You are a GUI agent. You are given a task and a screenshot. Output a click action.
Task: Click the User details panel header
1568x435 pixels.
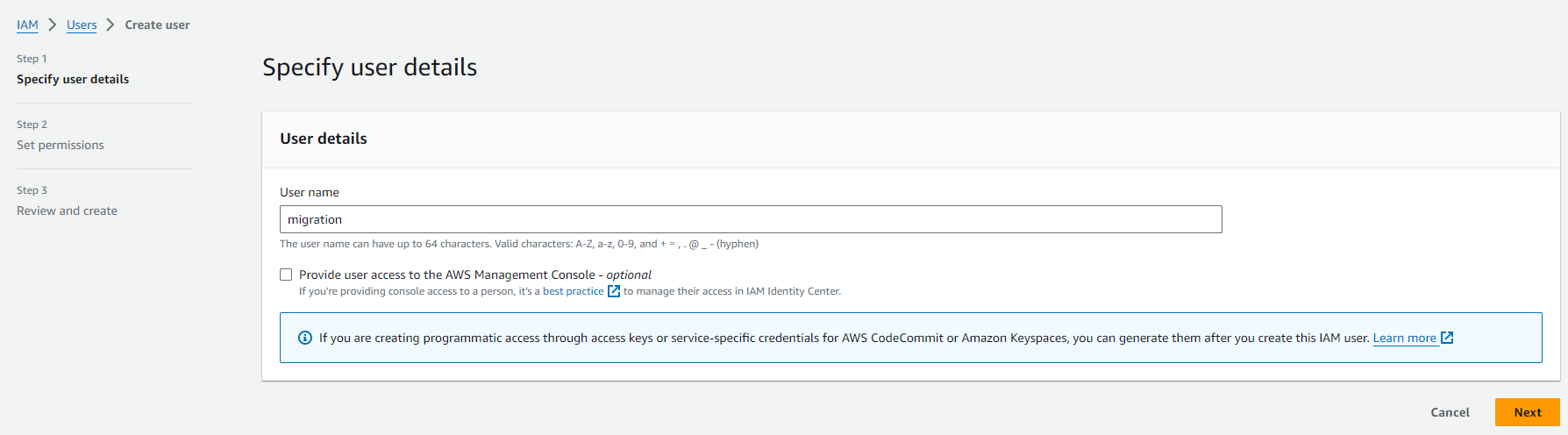coord(324,139)
